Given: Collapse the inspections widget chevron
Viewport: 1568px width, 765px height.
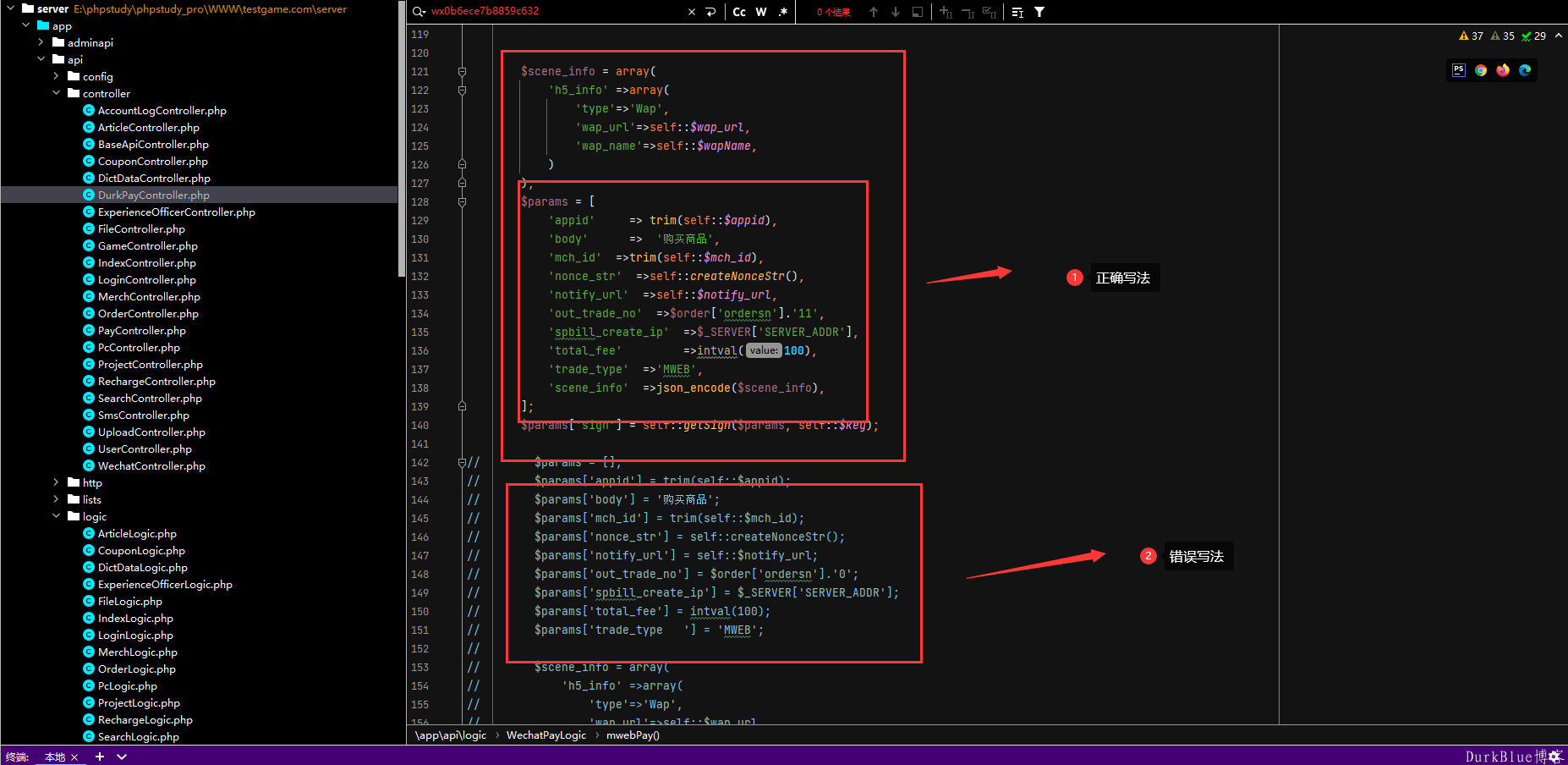Looking at the screenshot, I should click(1559, 36).
